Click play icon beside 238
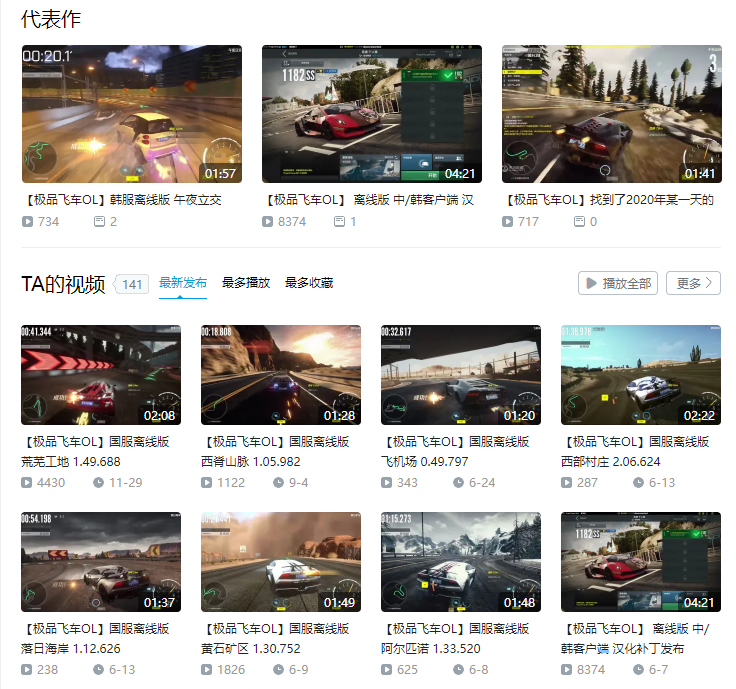 point(27,669)
